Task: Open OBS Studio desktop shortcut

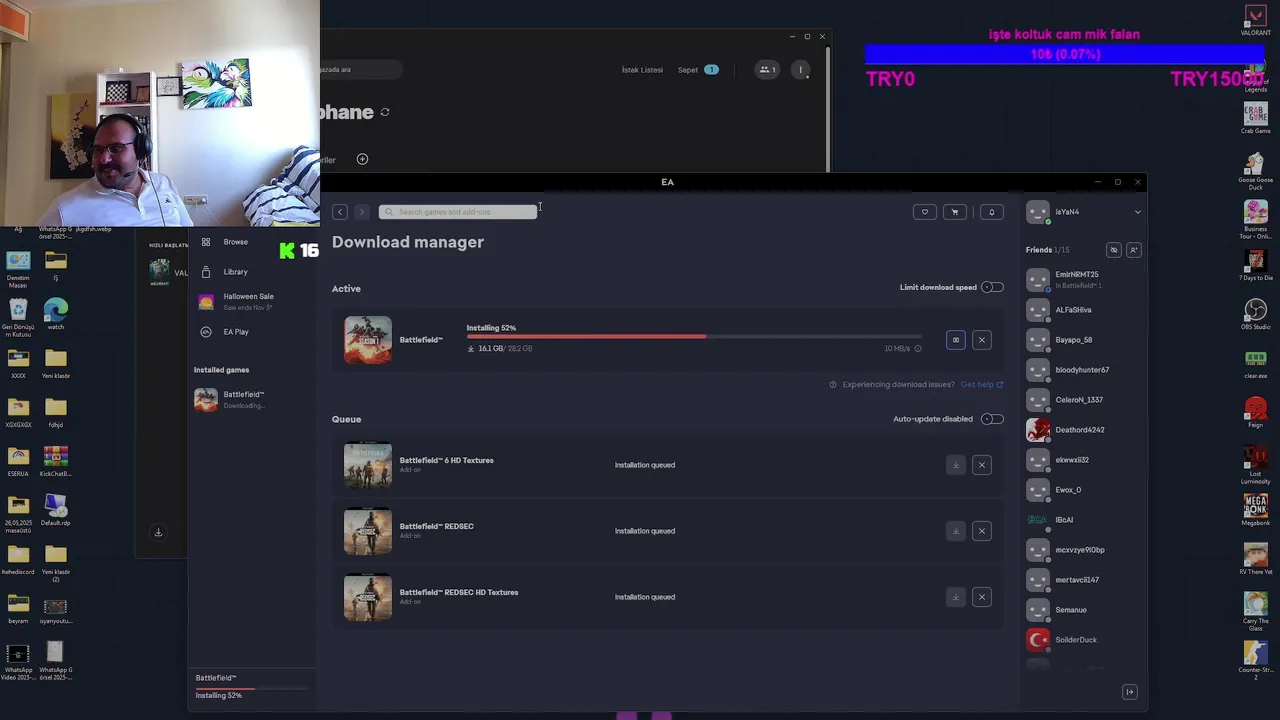Action: pos(1256,314)
